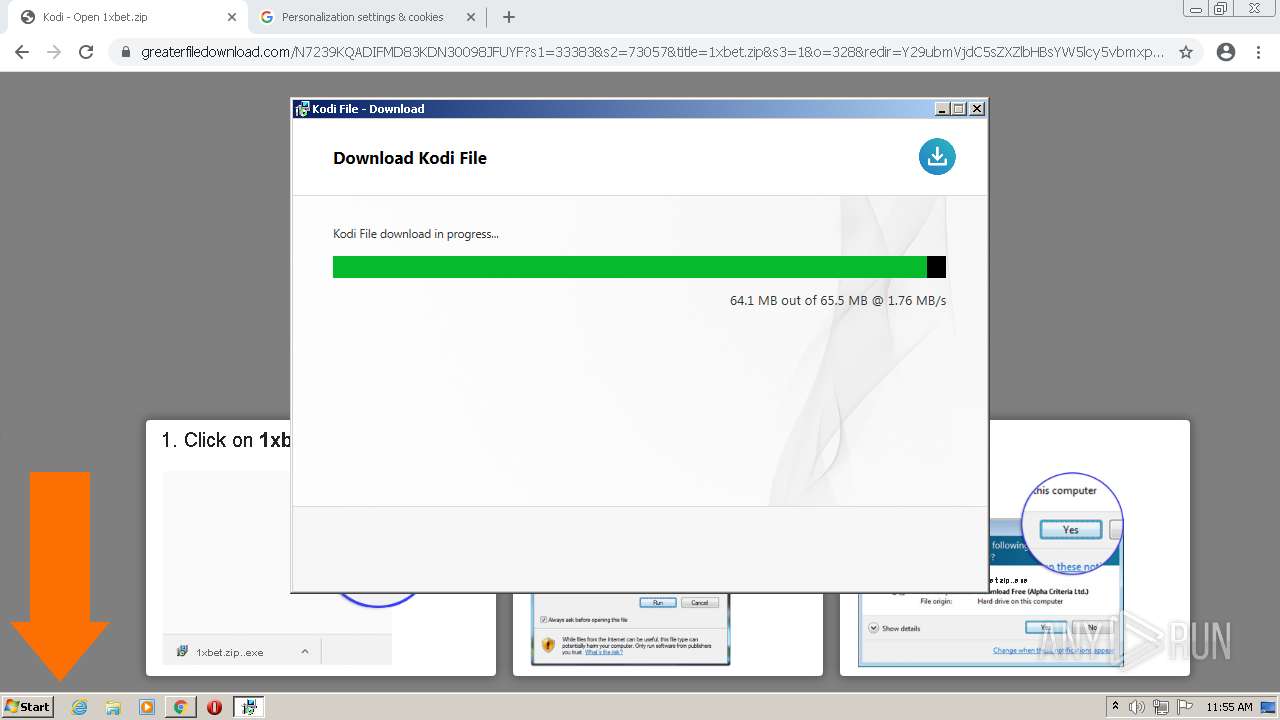This screenshot has height=720, width=1280.
Task: Click the Cancel button in instructions image
Action: 699,602
